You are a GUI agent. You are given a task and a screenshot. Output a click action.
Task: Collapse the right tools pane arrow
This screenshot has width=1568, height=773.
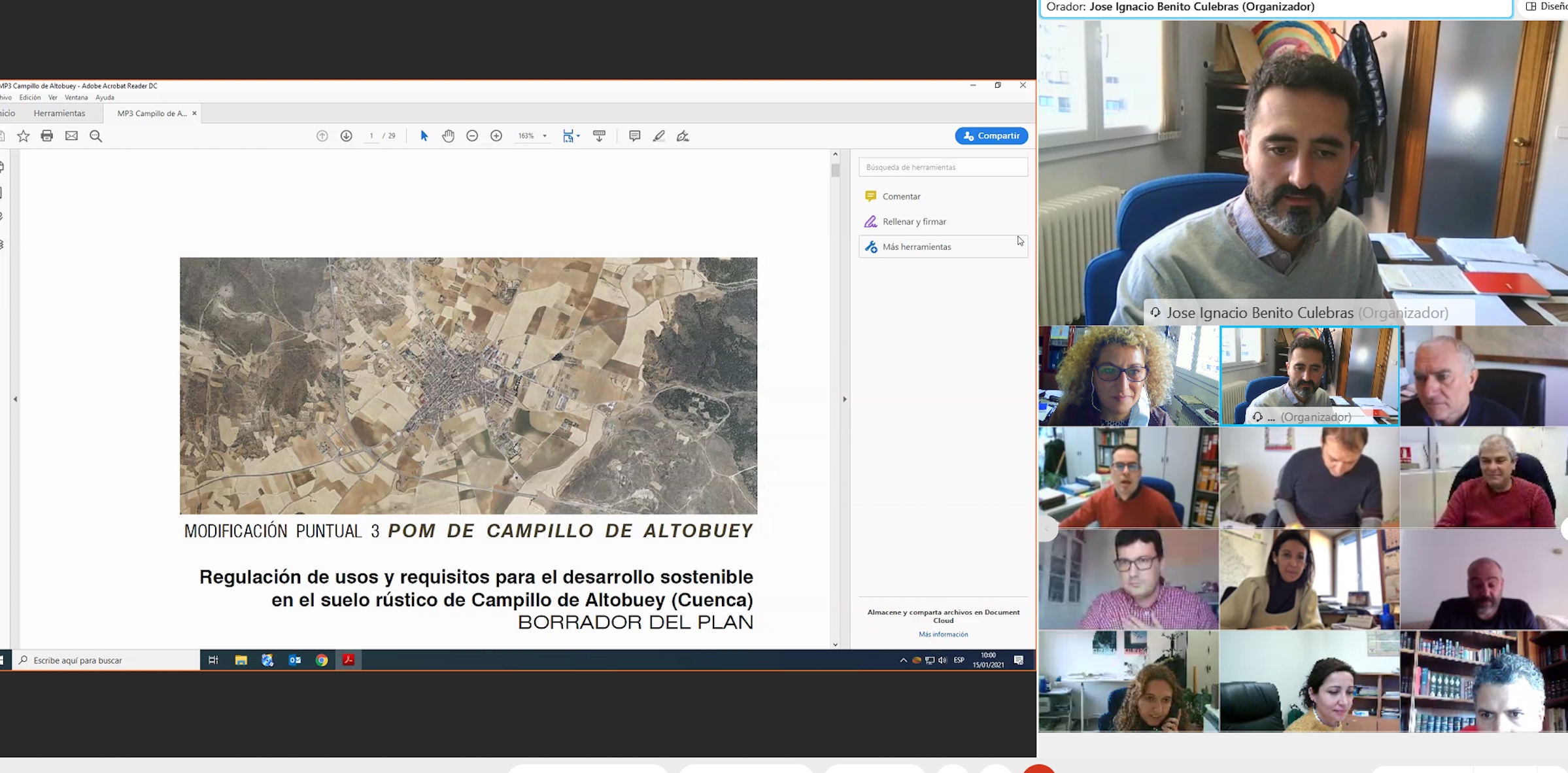844,399
